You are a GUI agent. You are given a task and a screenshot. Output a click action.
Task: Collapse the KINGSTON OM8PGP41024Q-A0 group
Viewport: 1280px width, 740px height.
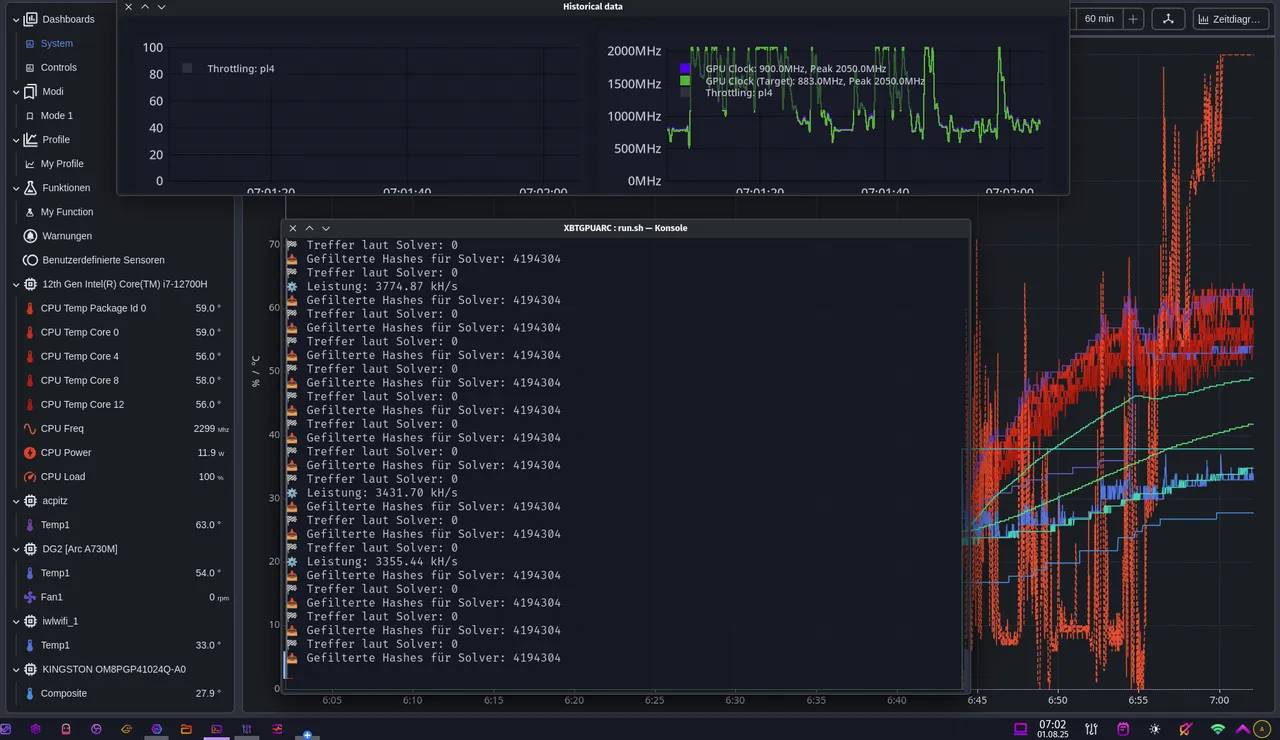coord(15,669)
